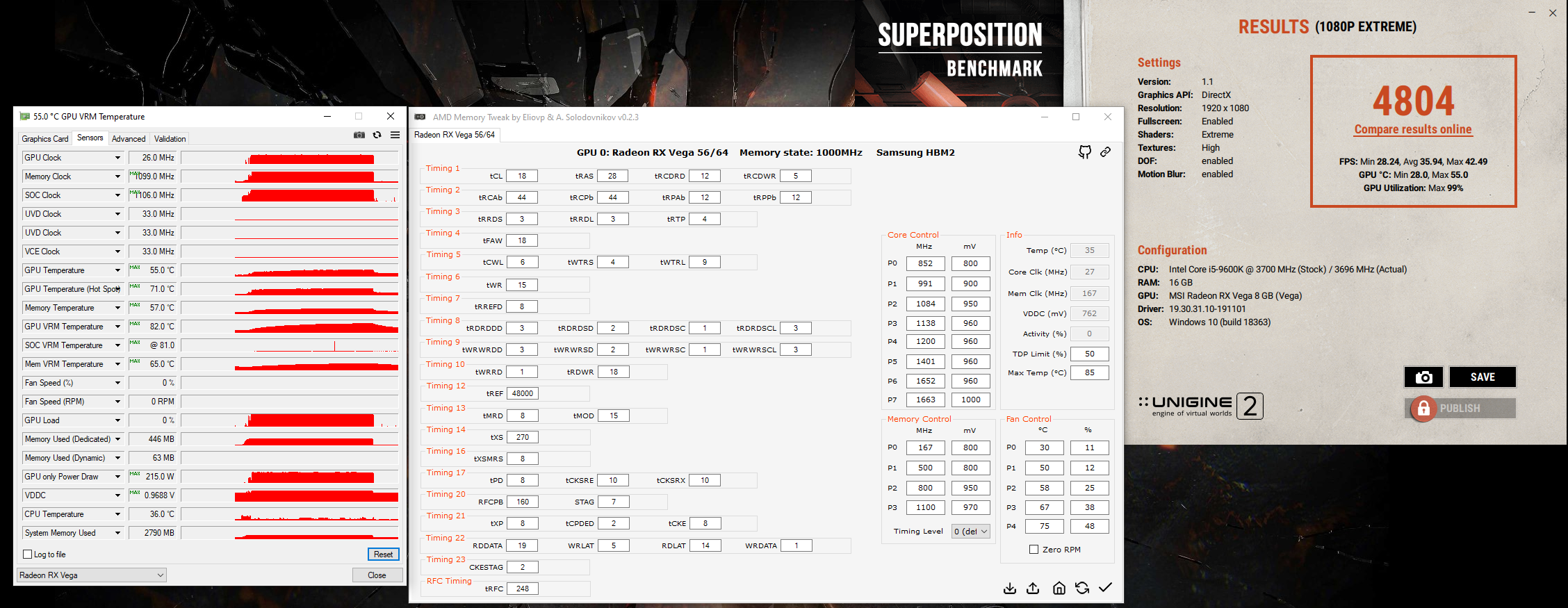Viewport: 1568px width, 608px height.
Task: Minimize the GPU-Z window
Action: tap(327, 116)
